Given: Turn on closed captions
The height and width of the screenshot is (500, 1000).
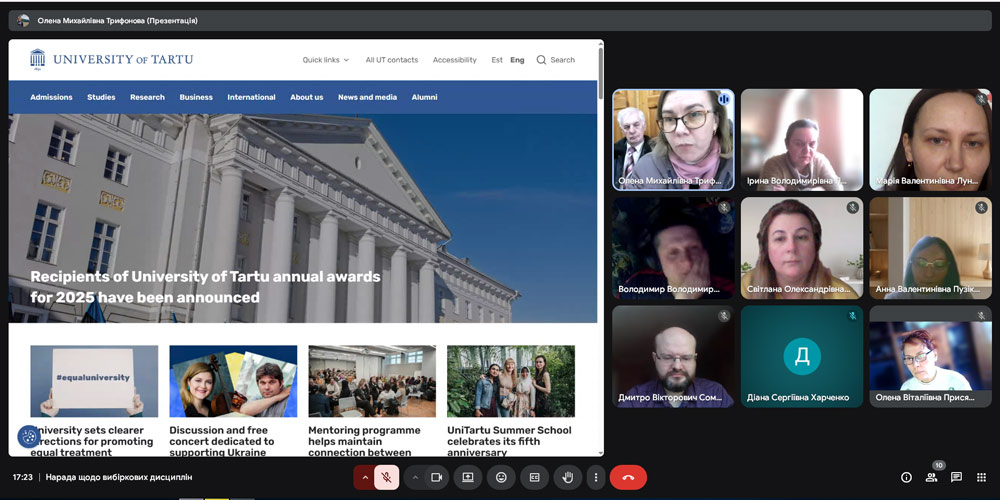Looking at the screenshot, I should click(x=534, y=477).
